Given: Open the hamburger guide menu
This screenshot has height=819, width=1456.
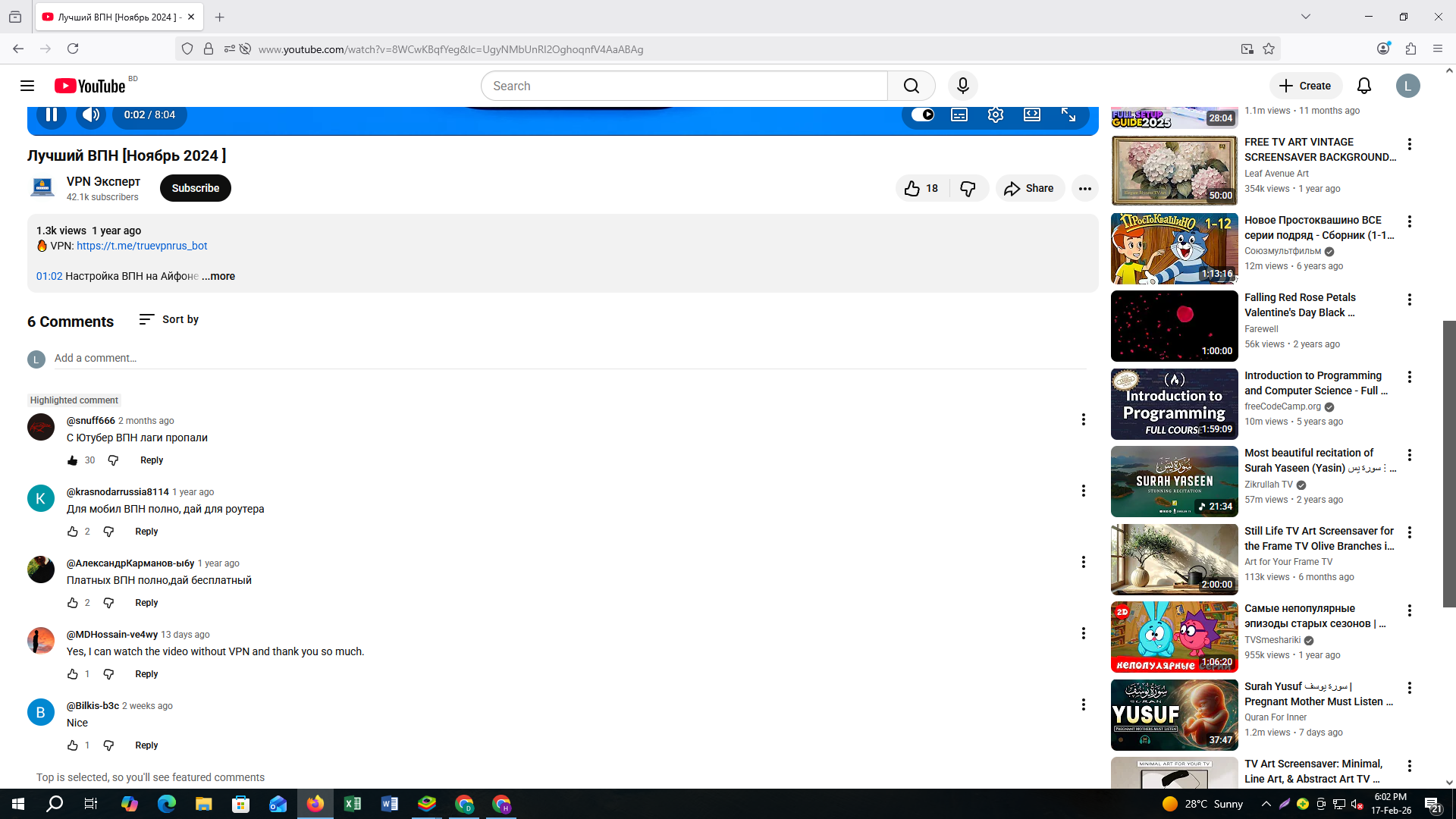Looking at the screenshot, I should (x=27, y=86).
